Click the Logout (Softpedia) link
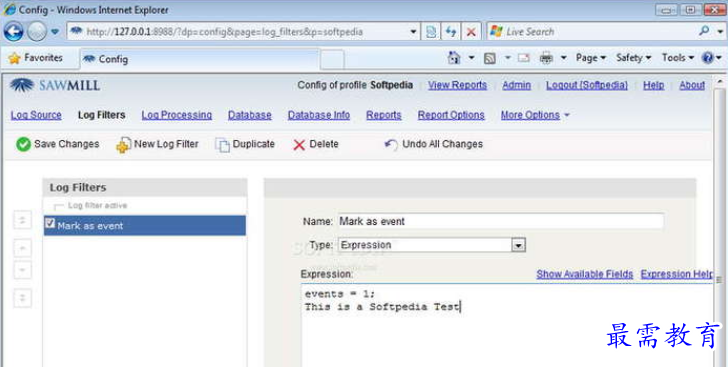Screen dimensions: 728x367 click(587, 85)
